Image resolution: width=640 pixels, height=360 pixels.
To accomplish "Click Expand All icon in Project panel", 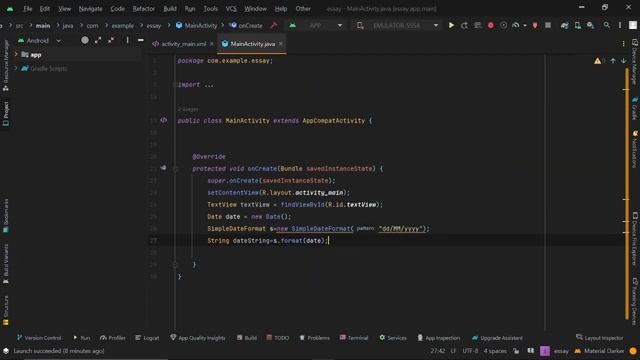I will pyautogui.click(x=98, y=40).
